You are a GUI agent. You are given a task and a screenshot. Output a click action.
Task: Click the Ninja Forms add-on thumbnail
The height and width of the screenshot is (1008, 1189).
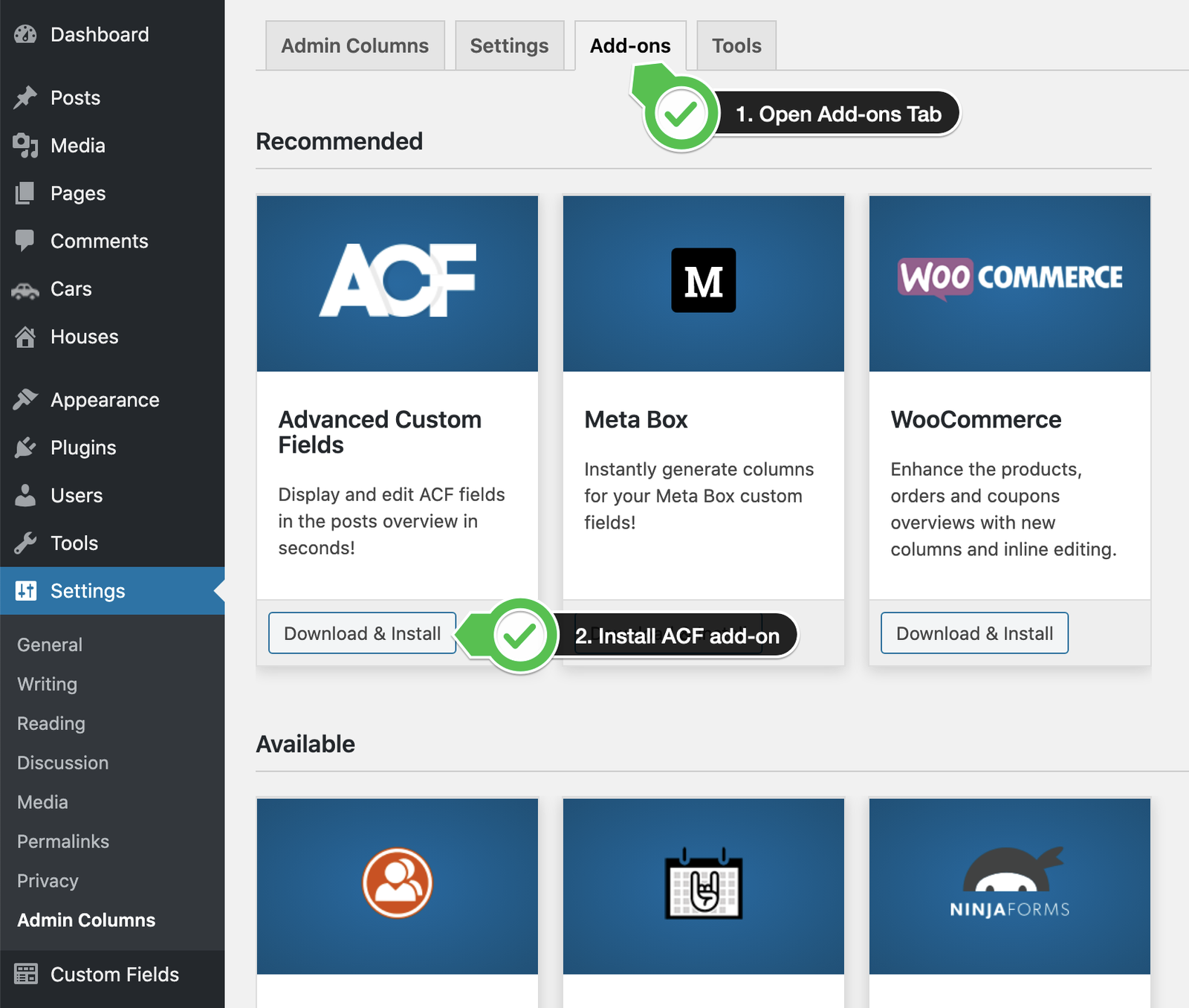click(x=1009, y=885)
